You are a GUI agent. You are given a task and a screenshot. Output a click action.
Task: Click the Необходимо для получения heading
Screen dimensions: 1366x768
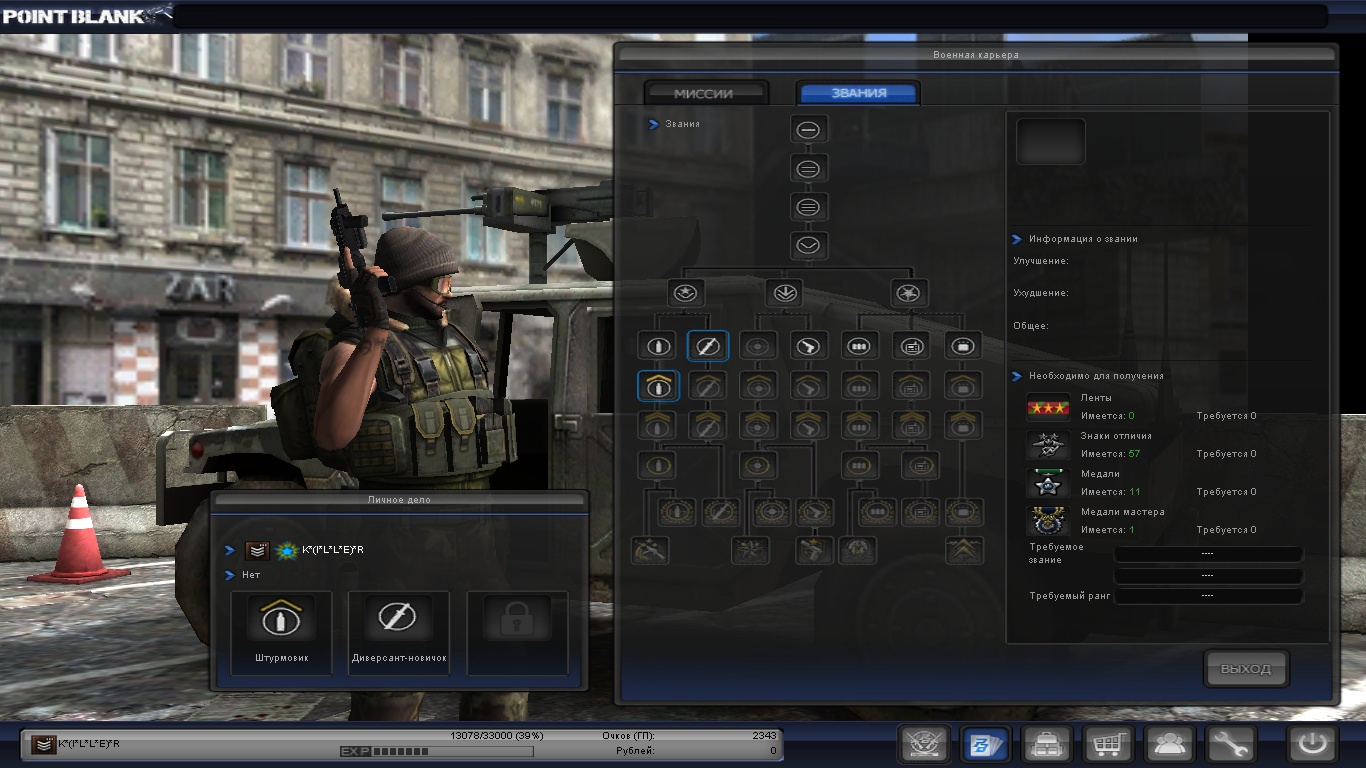coord(1096,376)
